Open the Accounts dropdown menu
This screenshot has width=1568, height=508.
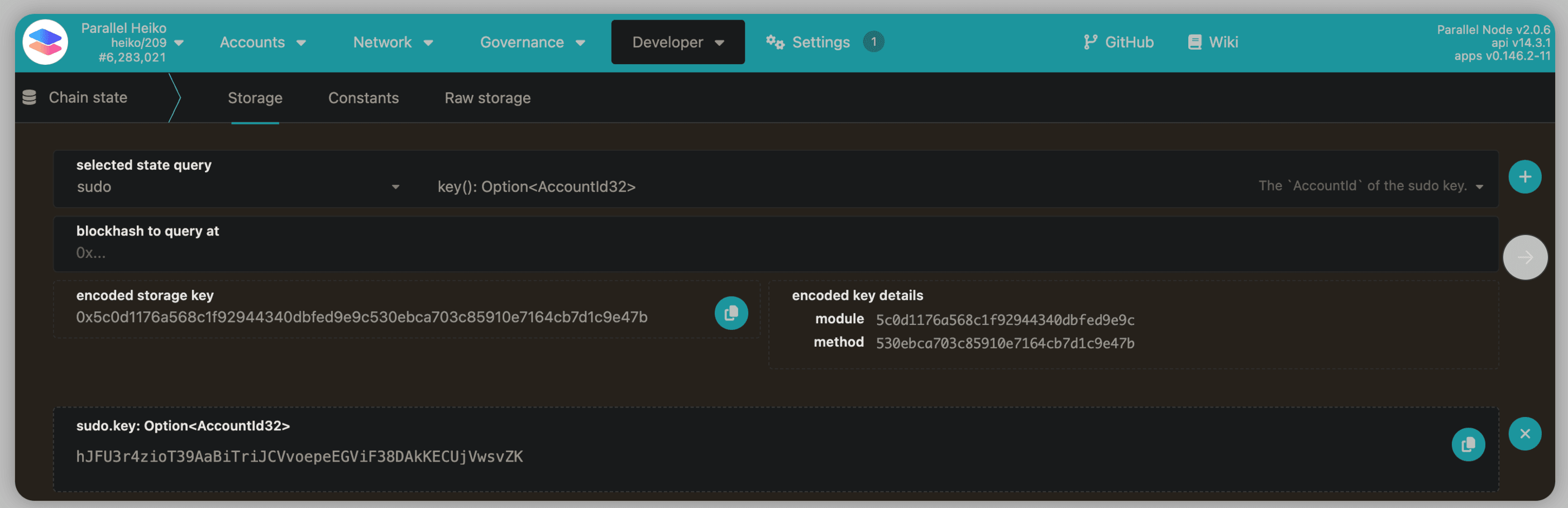tap(262, 42)
